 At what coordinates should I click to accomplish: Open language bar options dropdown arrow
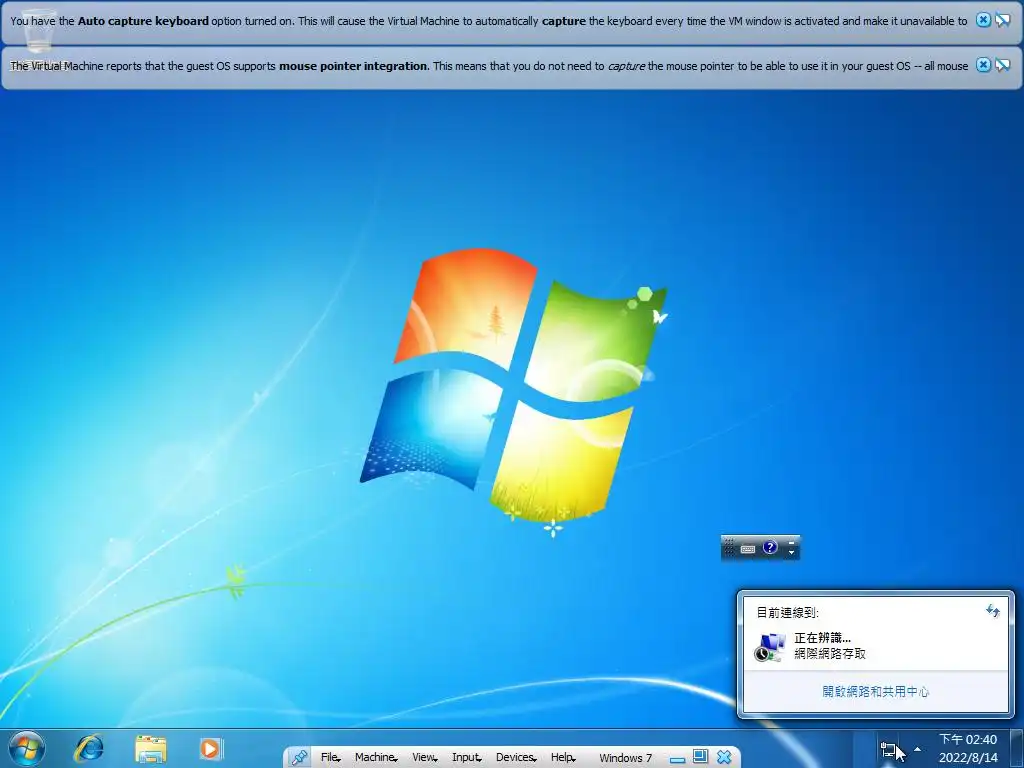pos(792,553)
